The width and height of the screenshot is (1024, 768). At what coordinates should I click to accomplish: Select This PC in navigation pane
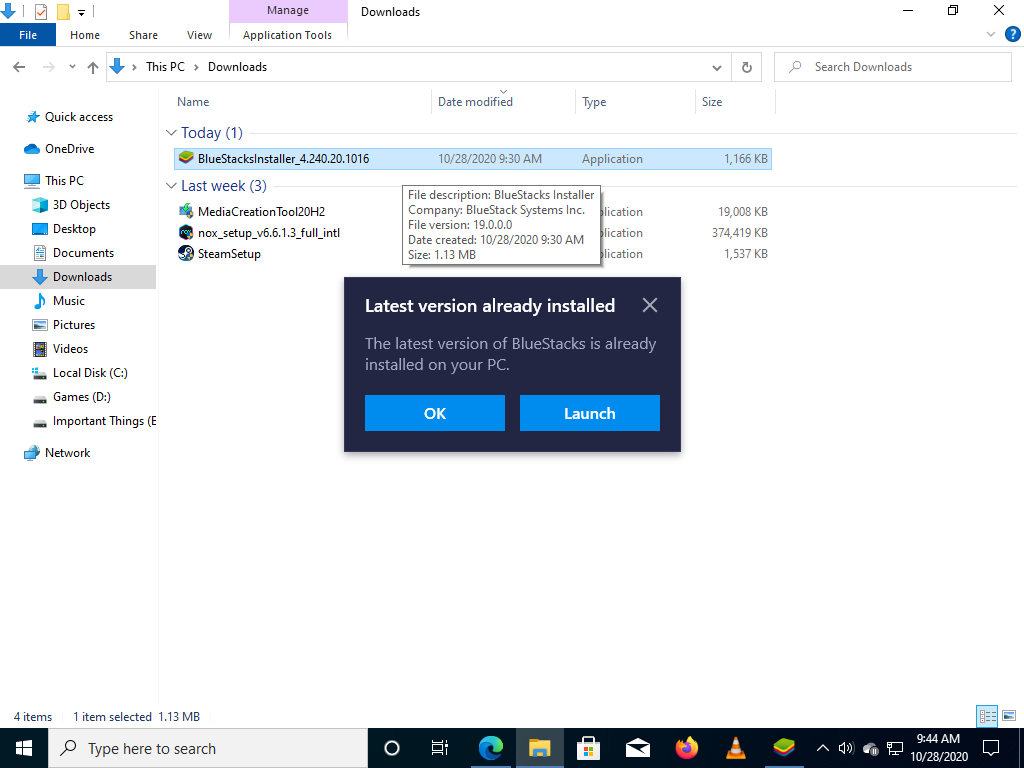(64, 181)
